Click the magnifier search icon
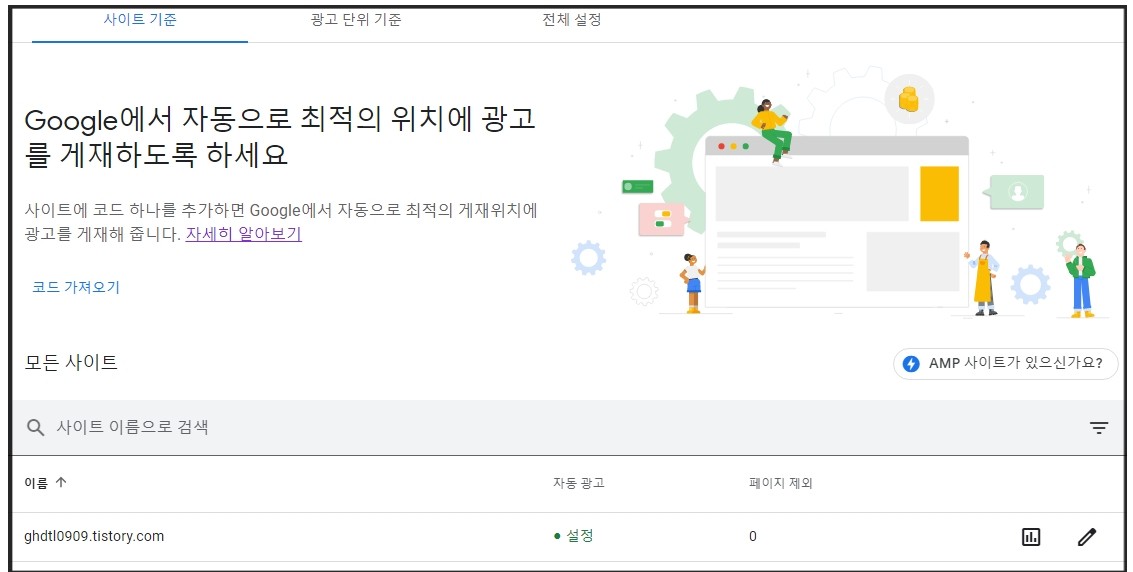This screenshot has width=1133, height=572. 35,428
